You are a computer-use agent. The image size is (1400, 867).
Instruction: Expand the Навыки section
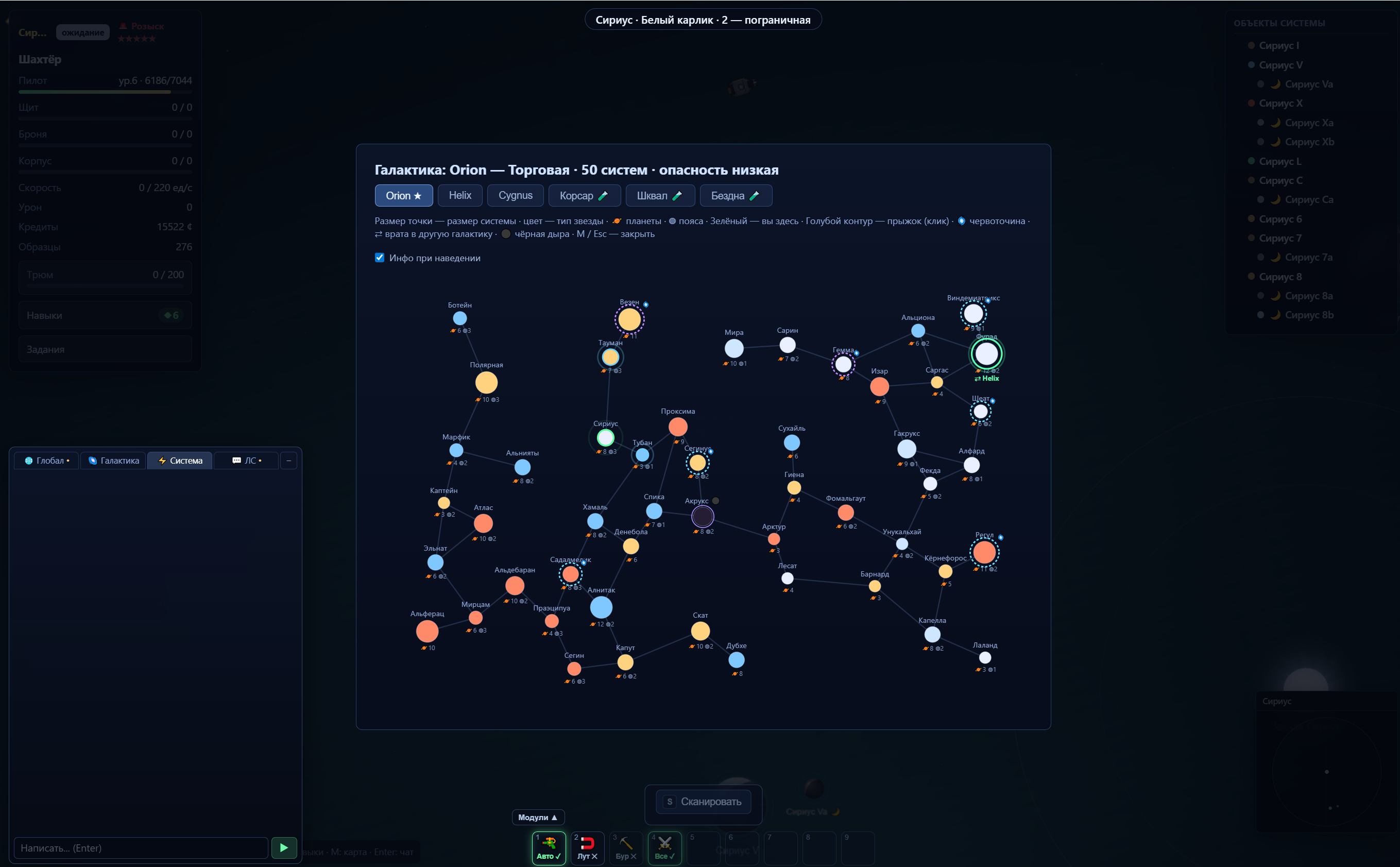[x=105, y=315]
